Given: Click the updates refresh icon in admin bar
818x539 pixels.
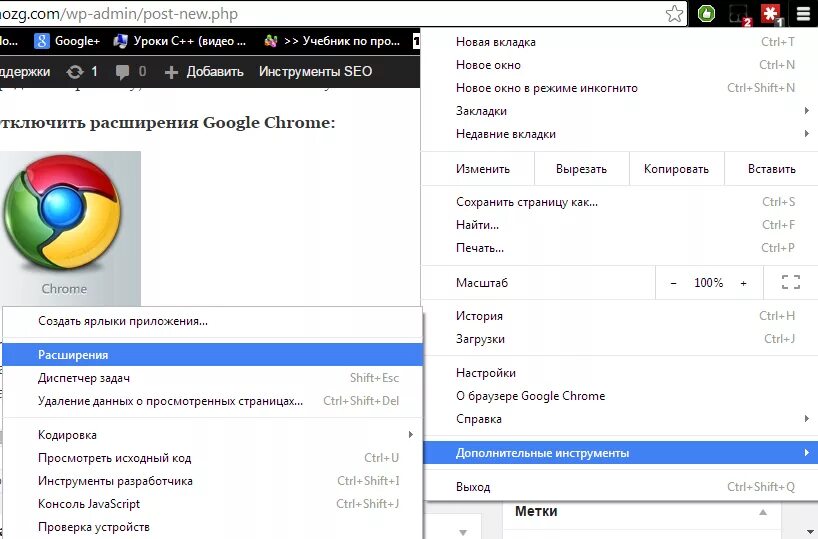Looking at the screenshot, I should pyautogui.click(x=75, y=71).
